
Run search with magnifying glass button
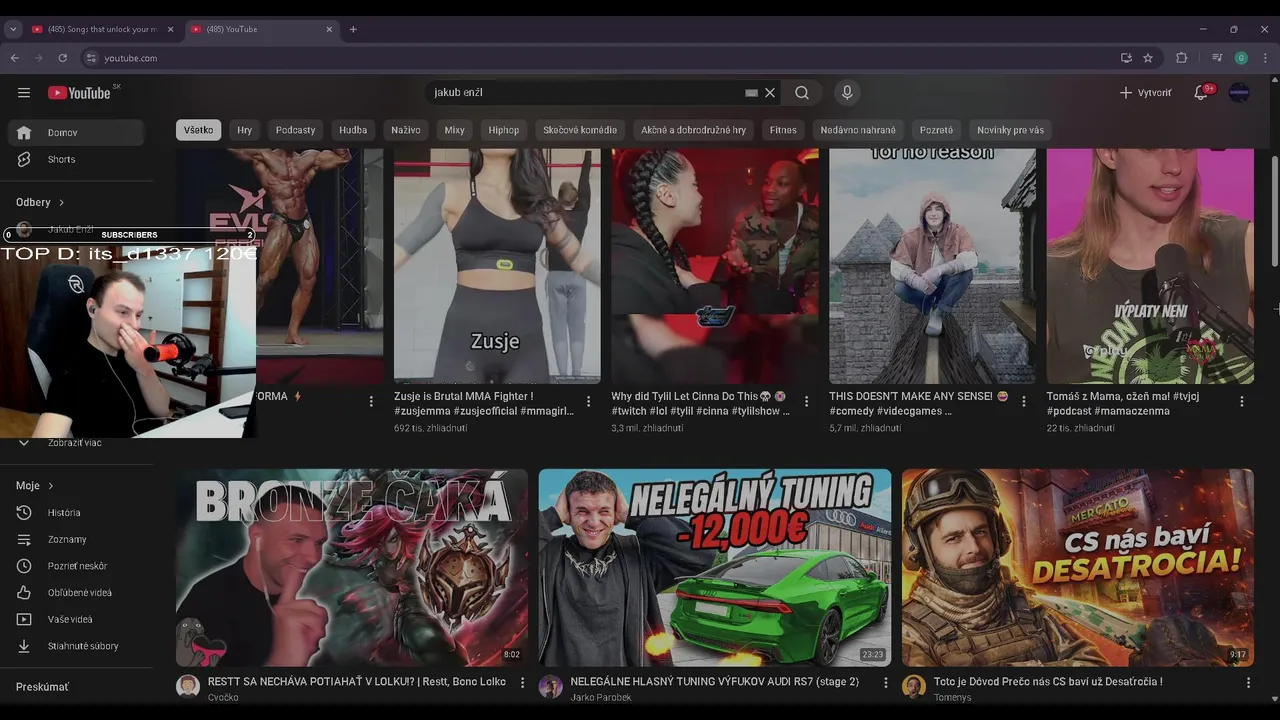(802, 93)
